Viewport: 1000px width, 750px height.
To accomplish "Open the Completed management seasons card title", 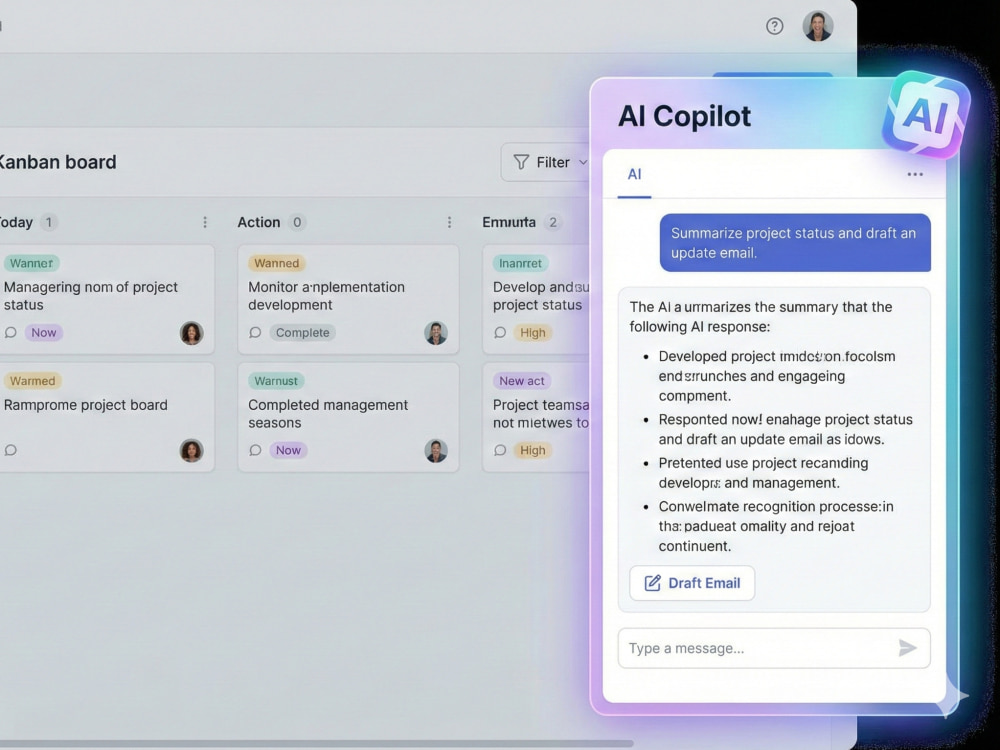I will [328, 414].
